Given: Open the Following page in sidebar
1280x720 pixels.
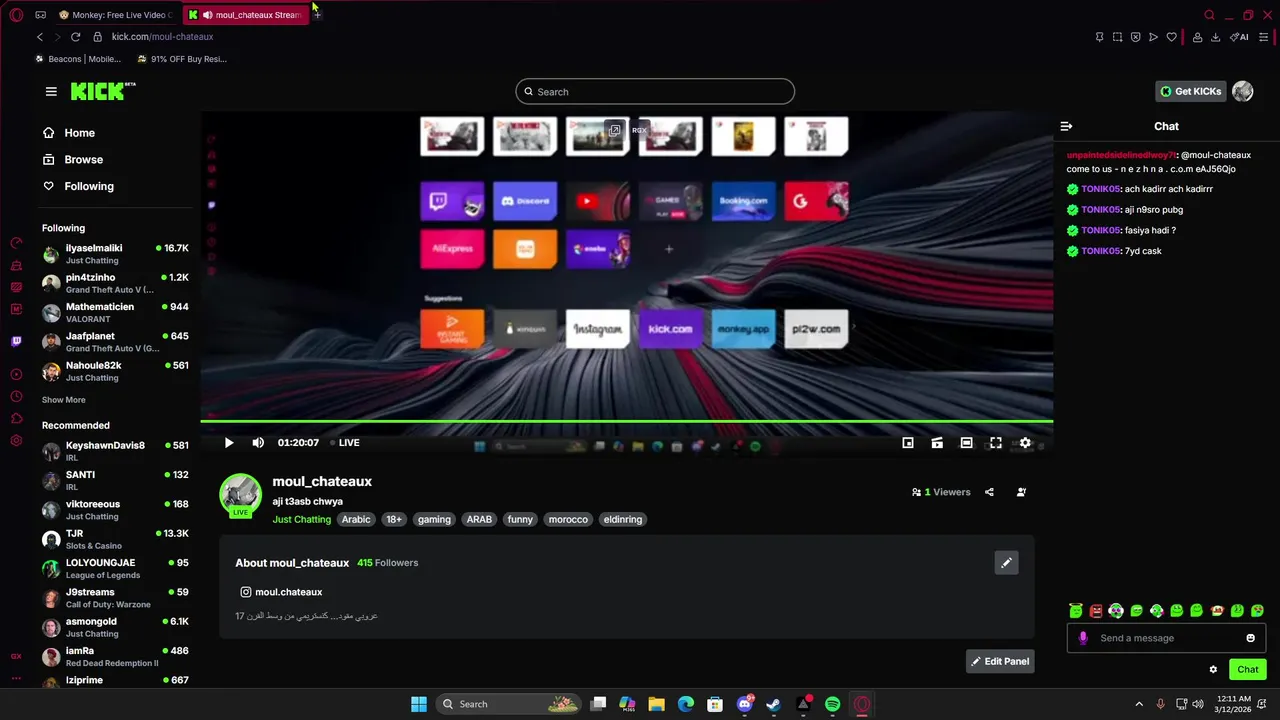Looking at the screenshot, I should tap(89, 186).
